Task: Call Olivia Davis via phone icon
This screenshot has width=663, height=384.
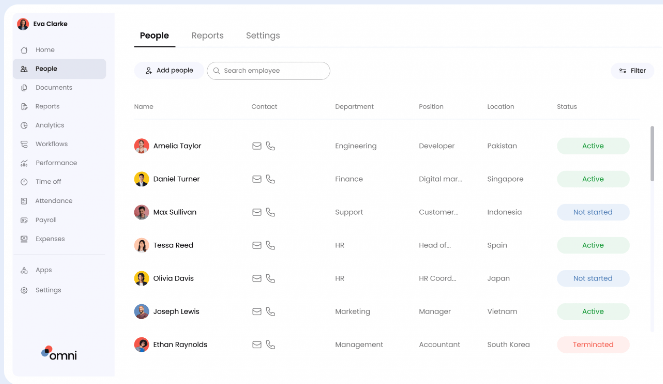Action: [270, 278]
